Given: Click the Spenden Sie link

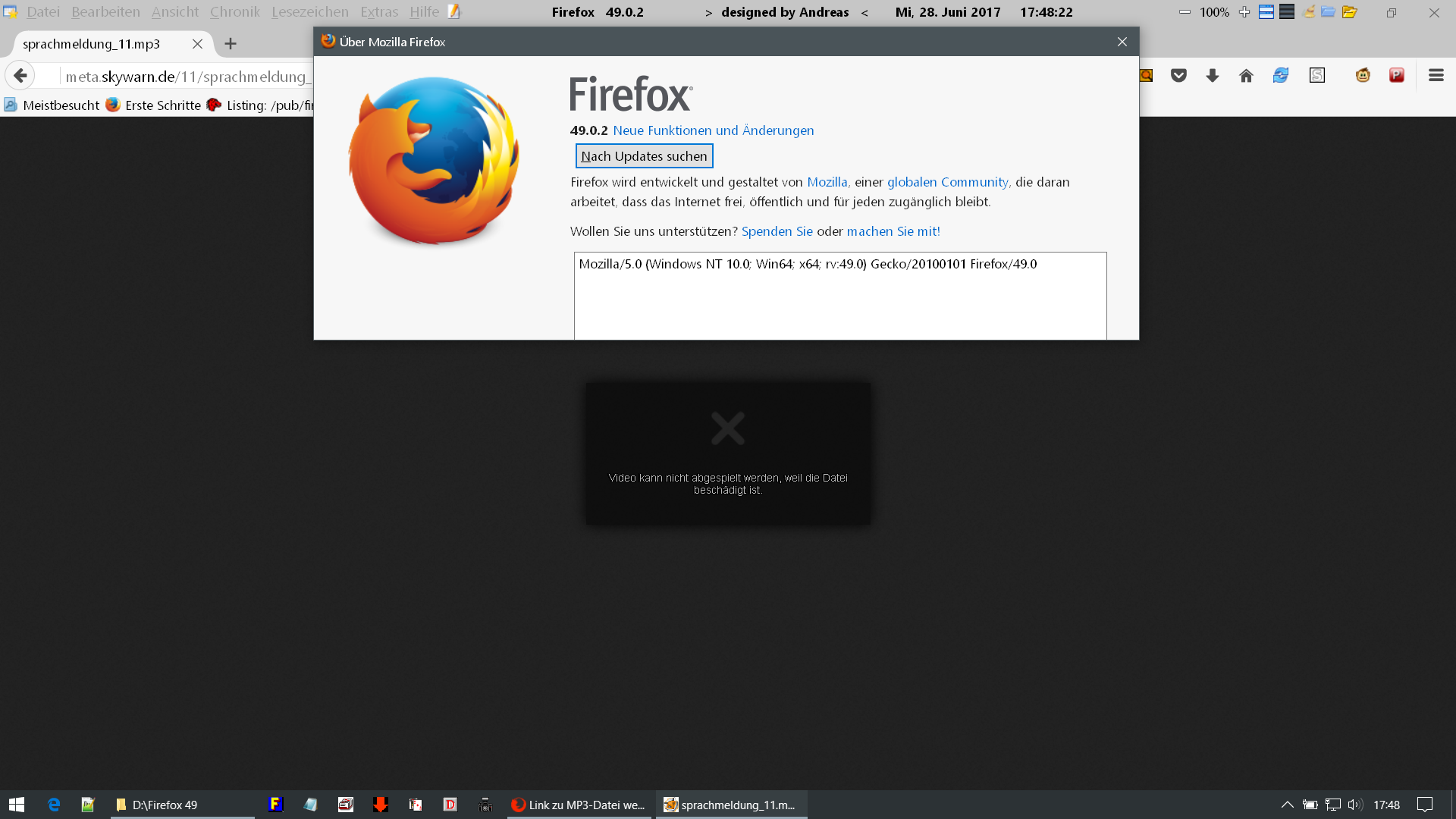Looking at the screenshot, I should (777, 231).
